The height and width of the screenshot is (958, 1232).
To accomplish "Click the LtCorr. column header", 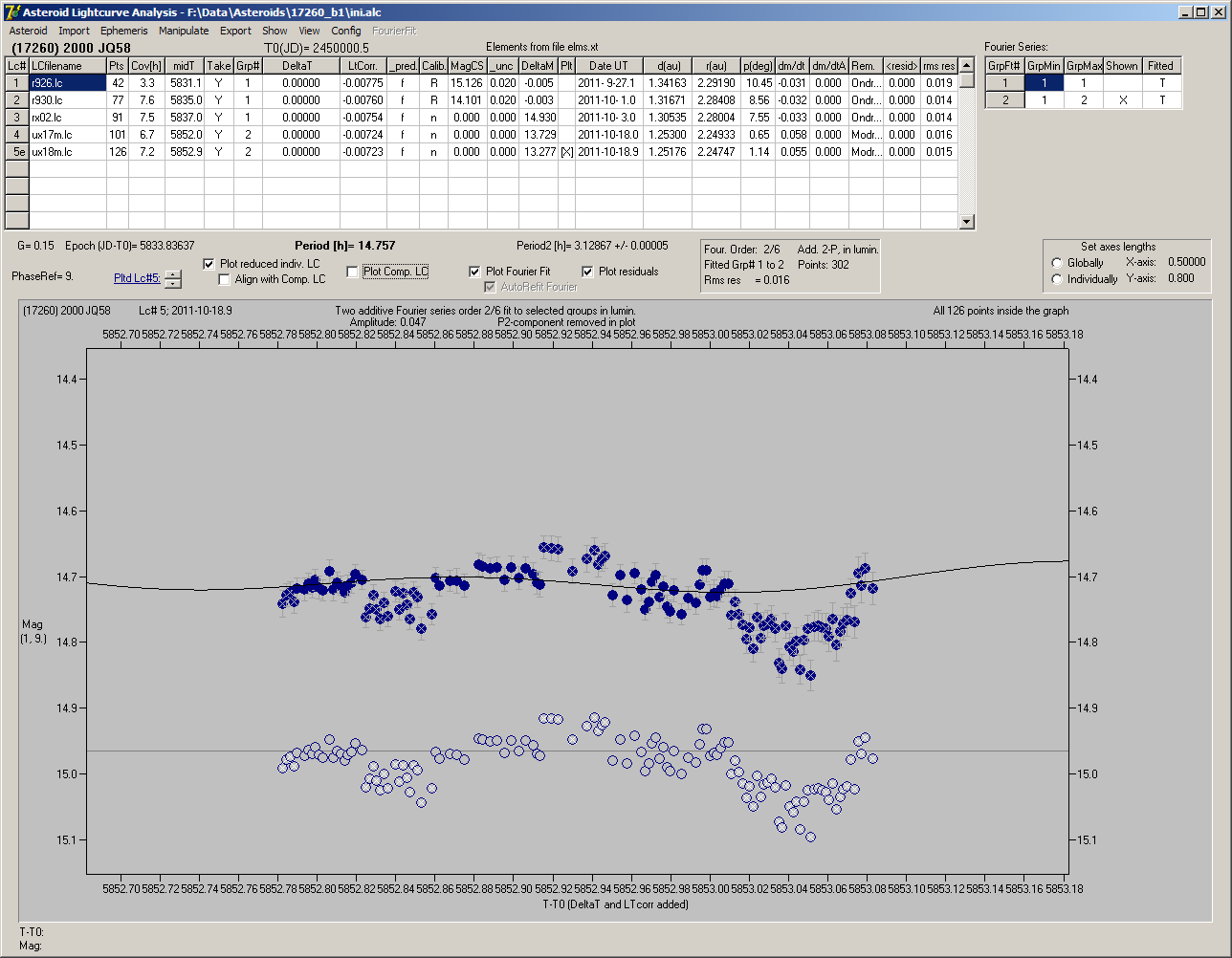I will [363, 66].
